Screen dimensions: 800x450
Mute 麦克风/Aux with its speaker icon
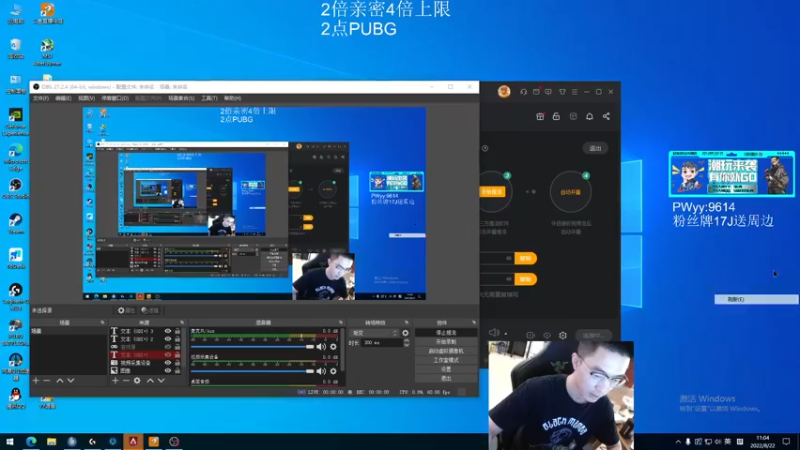[321, 347]
